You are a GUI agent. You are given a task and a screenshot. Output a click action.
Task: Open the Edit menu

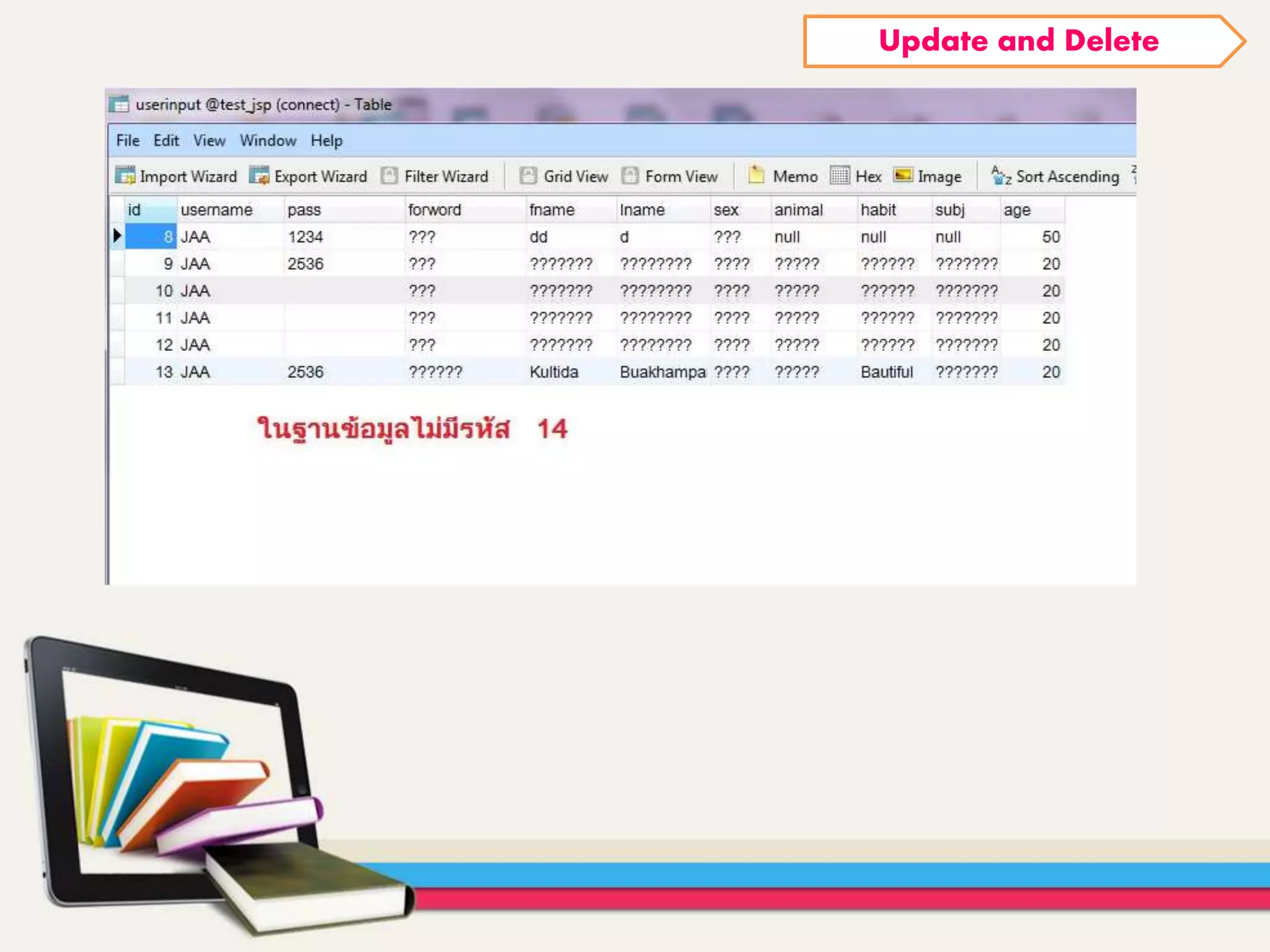pos(166,141)
